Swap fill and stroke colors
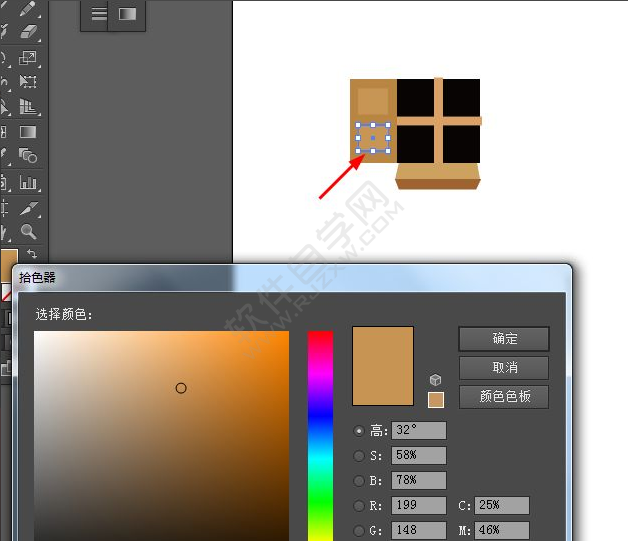628x541 pixels. click(32, 253)
